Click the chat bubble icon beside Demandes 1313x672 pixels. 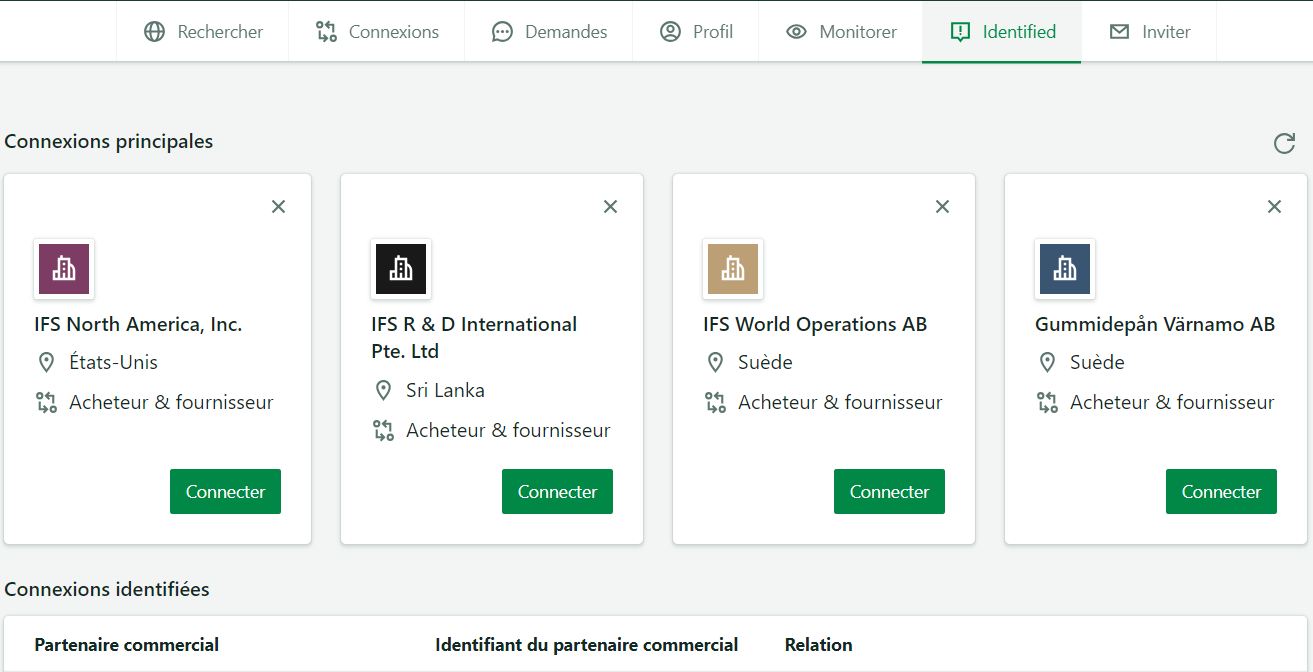502,32
